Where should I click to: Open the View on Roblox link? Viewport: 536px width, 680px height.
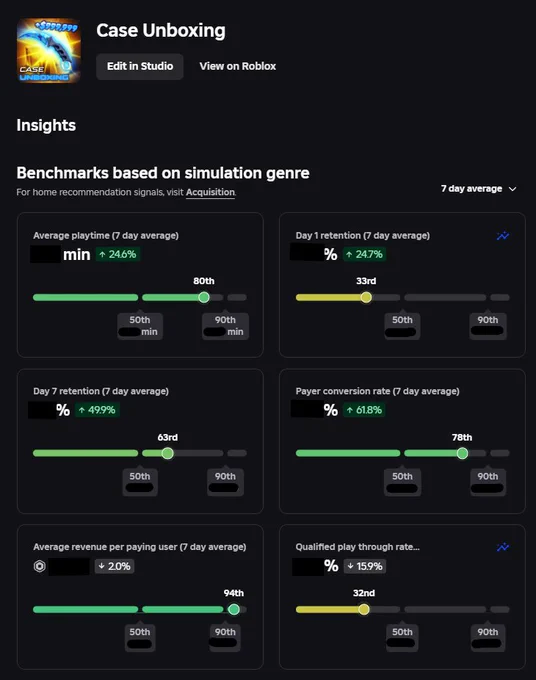238,66
